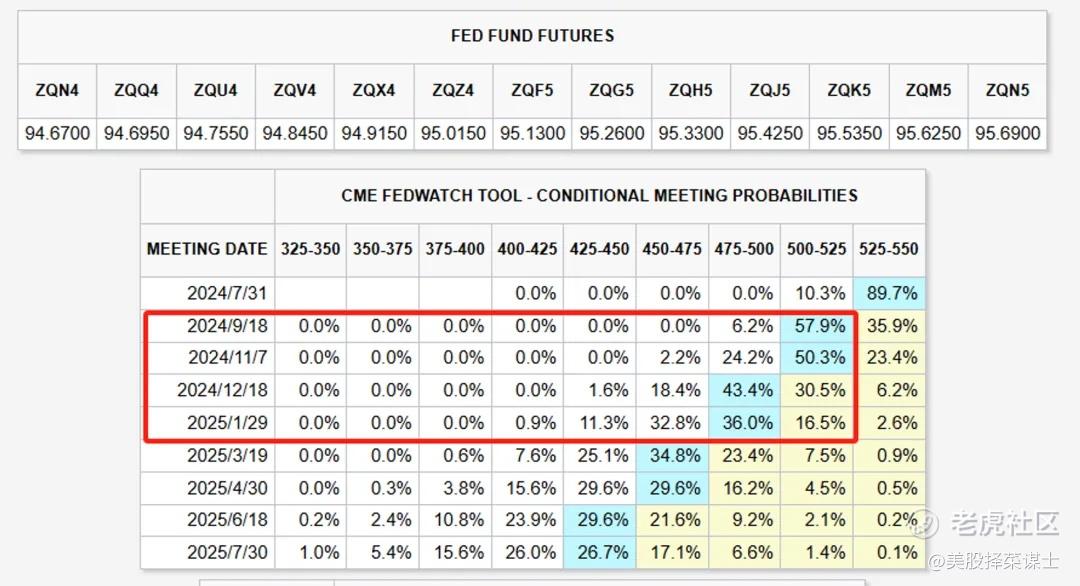Viewport: 1080px width, 586px height.
Task: Select the 2024/7/31 meeting date row
Action: click(226, 293)
